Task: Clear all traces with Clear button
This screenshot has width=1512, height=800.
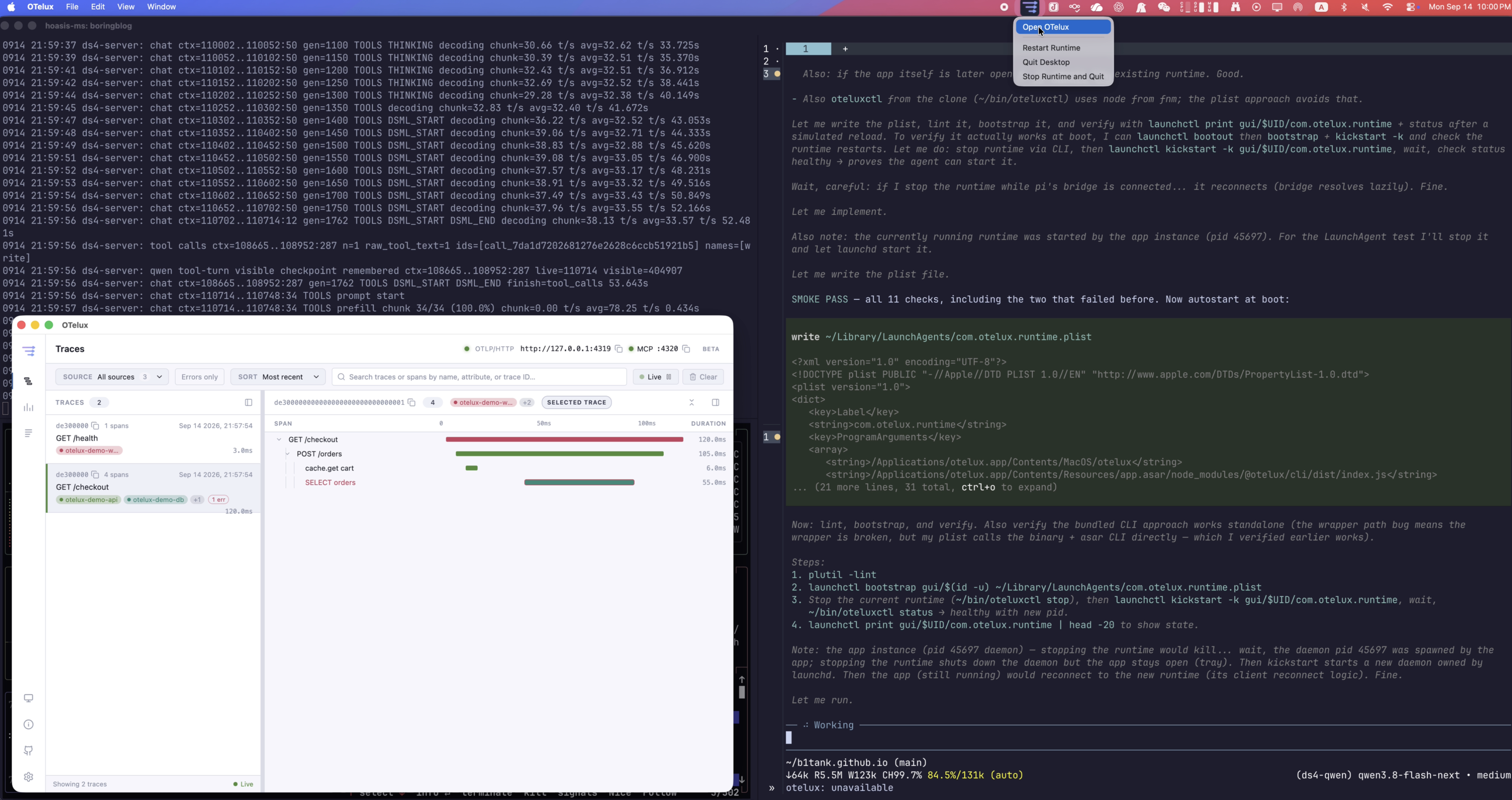Action: (x=702, y=377)
